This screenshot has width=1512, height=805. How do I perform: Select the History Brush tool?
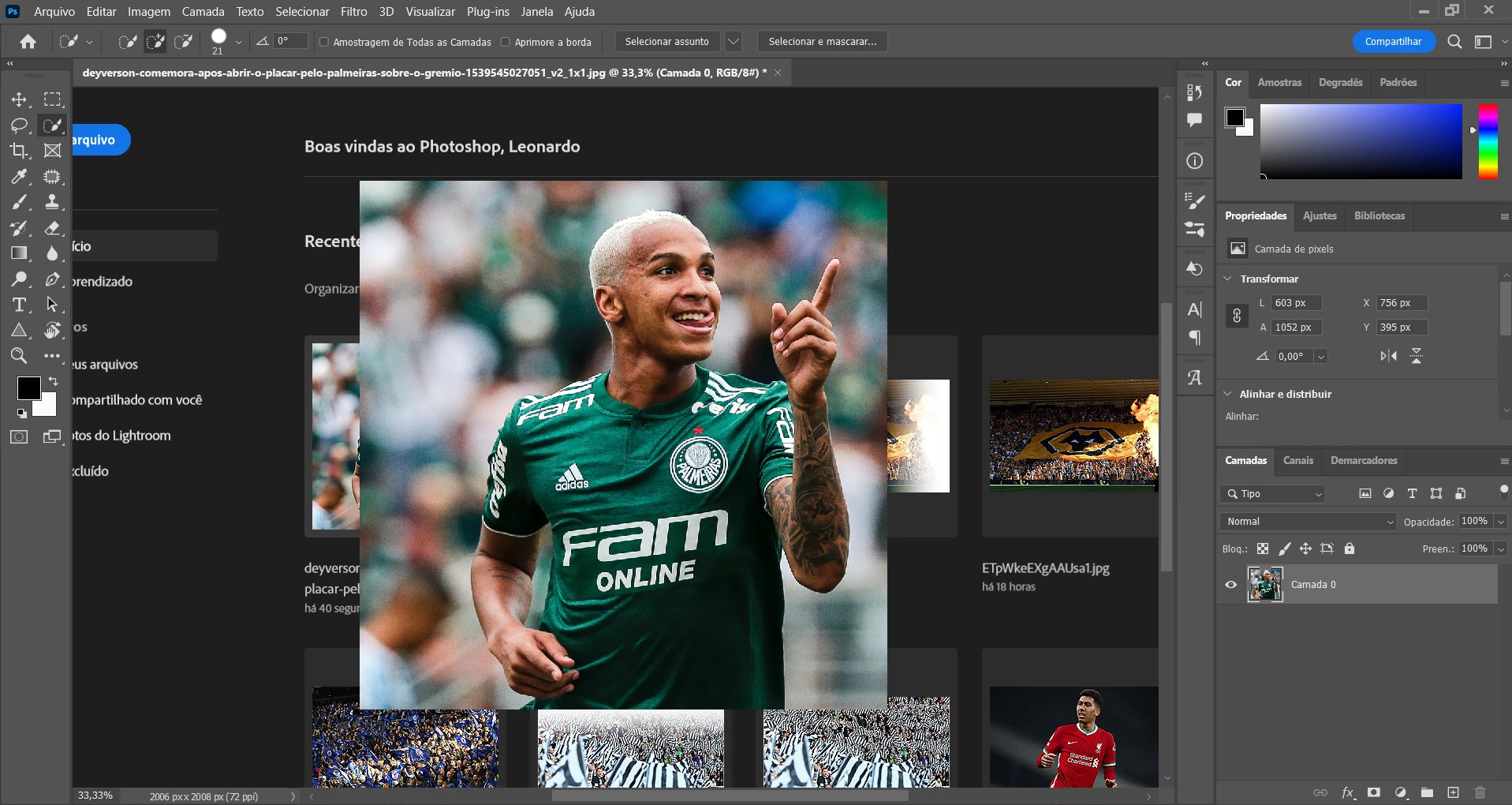point(19,228)
